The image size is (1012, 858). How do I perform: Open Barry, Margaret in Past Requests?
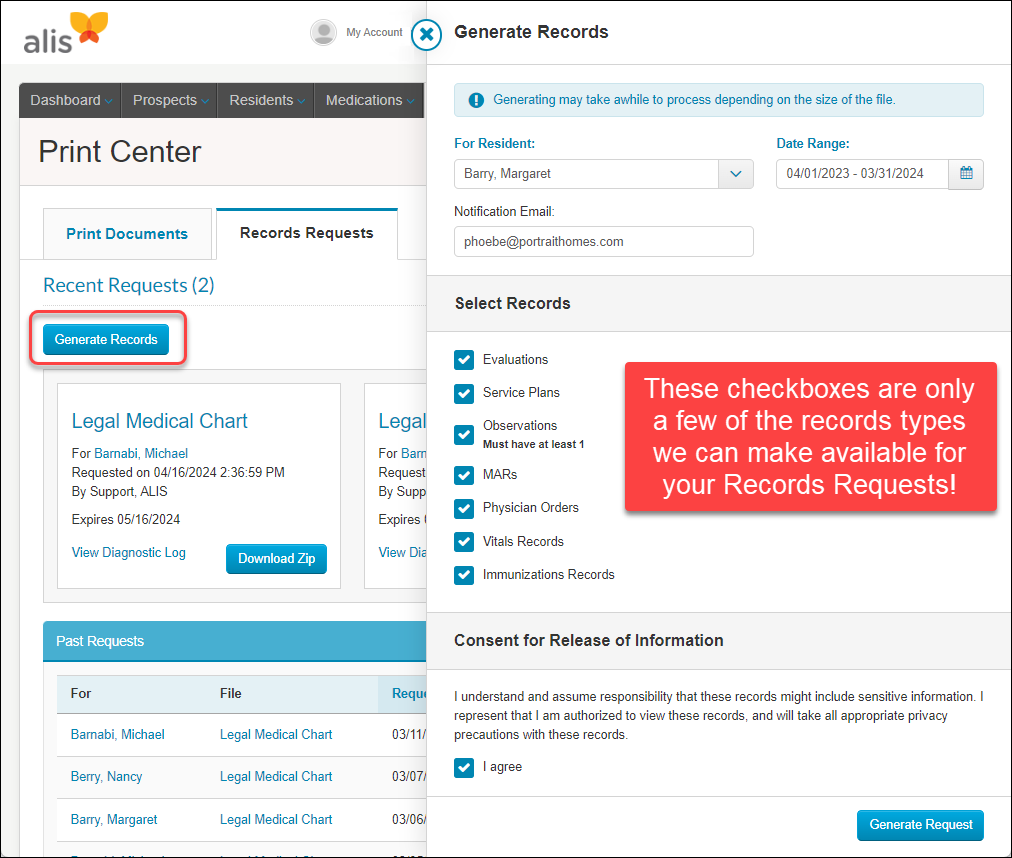[114, 819]
